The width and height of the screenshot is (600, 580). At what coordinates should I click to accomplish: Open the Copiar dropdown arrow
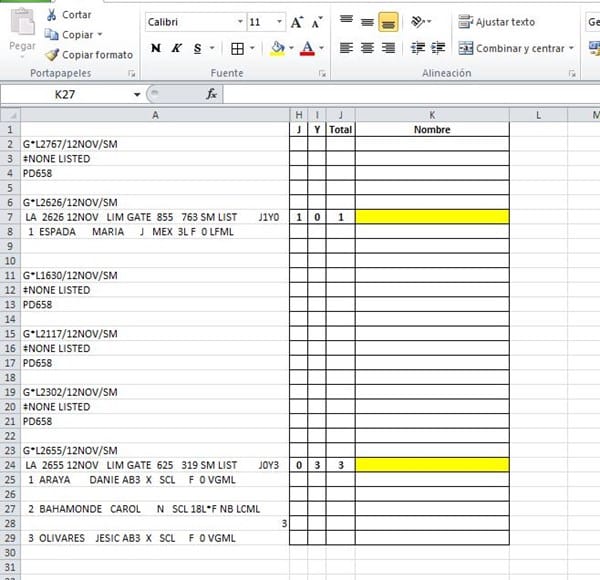coord(100,35)
